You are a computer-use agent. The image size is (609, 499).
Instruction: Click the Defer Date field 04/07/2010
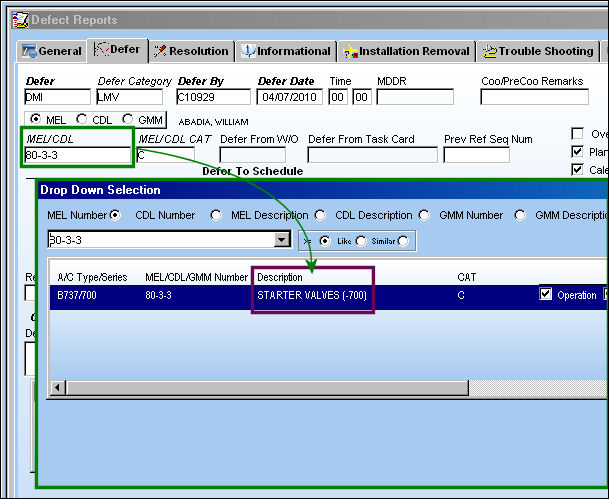(x=289, y=97)
